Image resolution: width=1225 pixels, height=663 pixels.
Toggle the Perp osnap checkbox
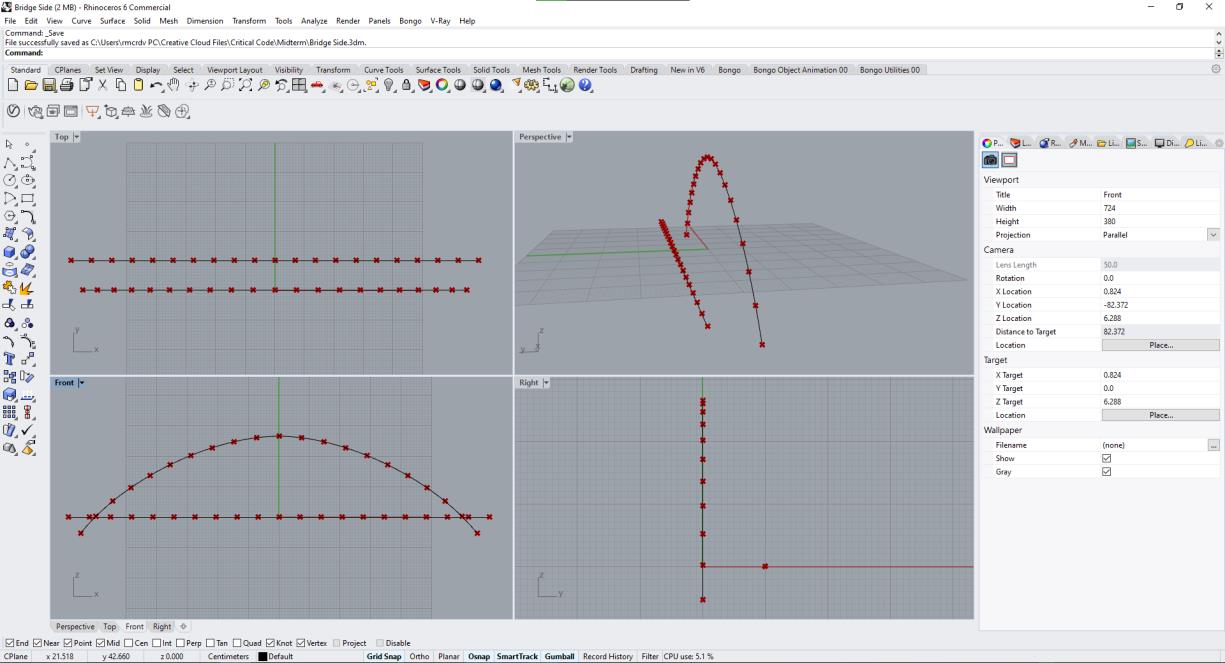180,643
